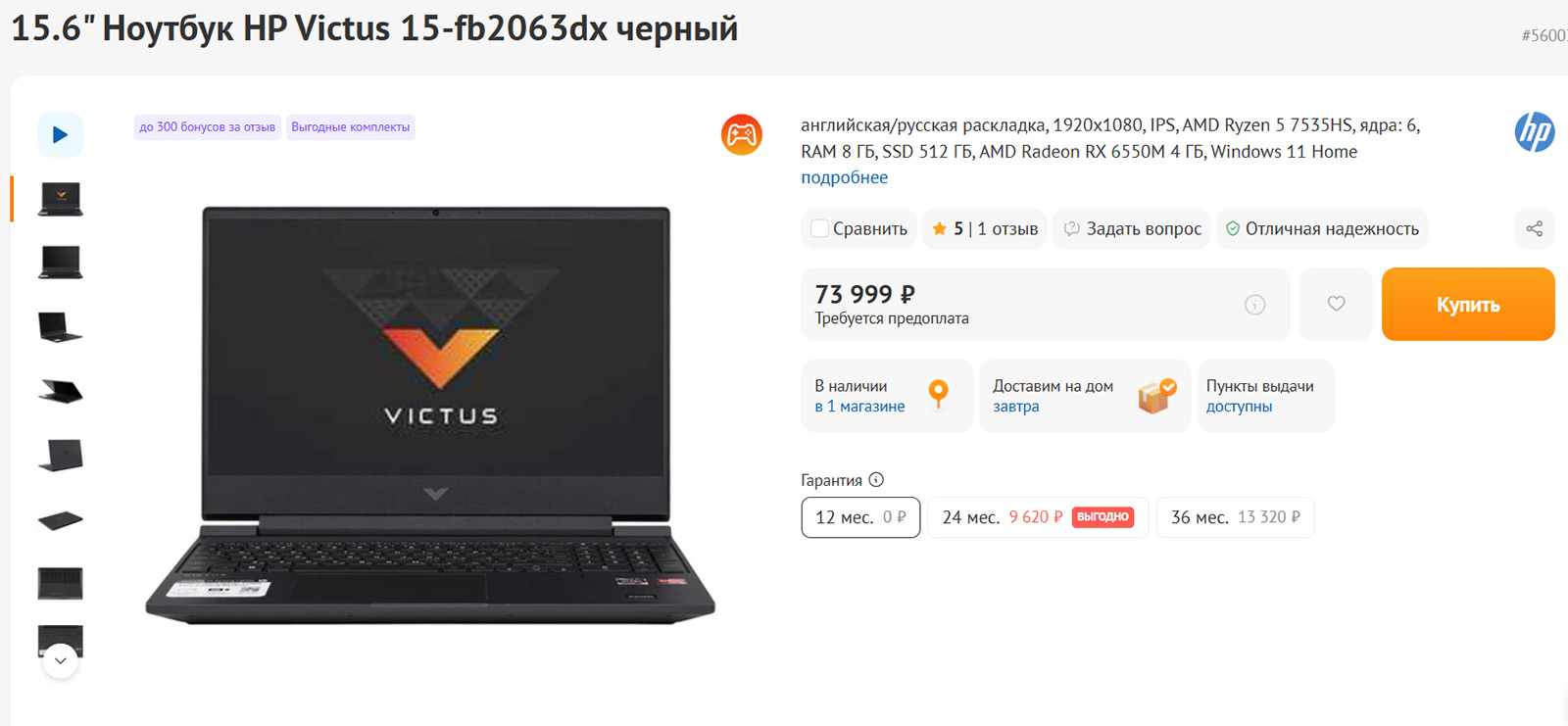Click the map pin icon in В наличии
This screenshot has width=1568, height=726.
(938, 394)
